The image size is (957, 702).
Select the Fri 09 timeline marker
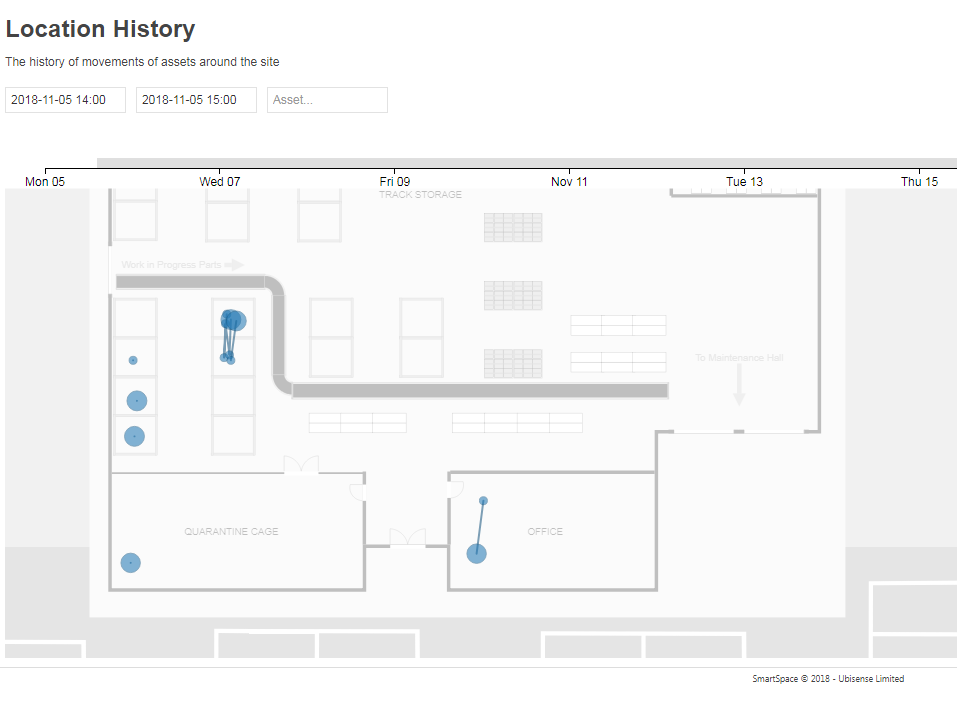395,181
